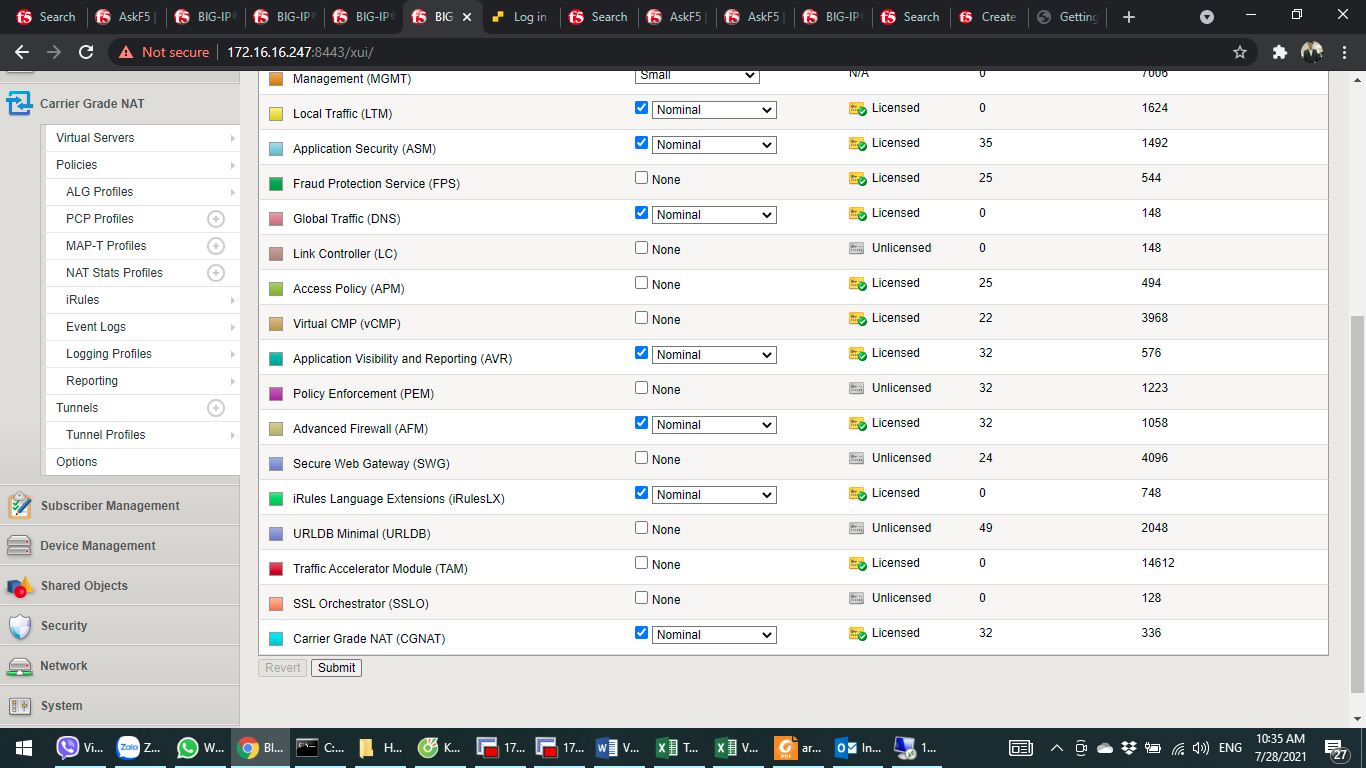Open the iRules menu item in the sidebar
1366x768 pixels.
(82, 300)
